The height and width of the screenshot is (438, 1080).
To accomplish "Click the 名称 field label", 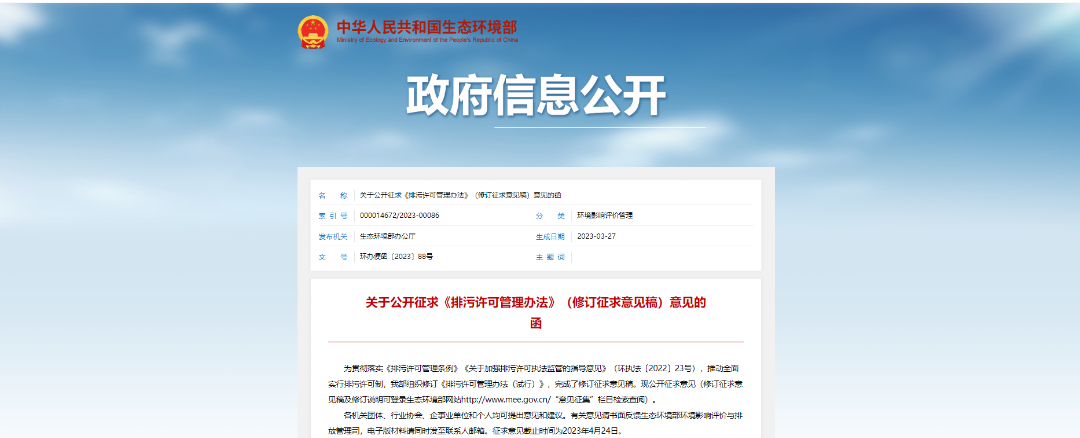I will pyautogui.click(x=332, y=195).
